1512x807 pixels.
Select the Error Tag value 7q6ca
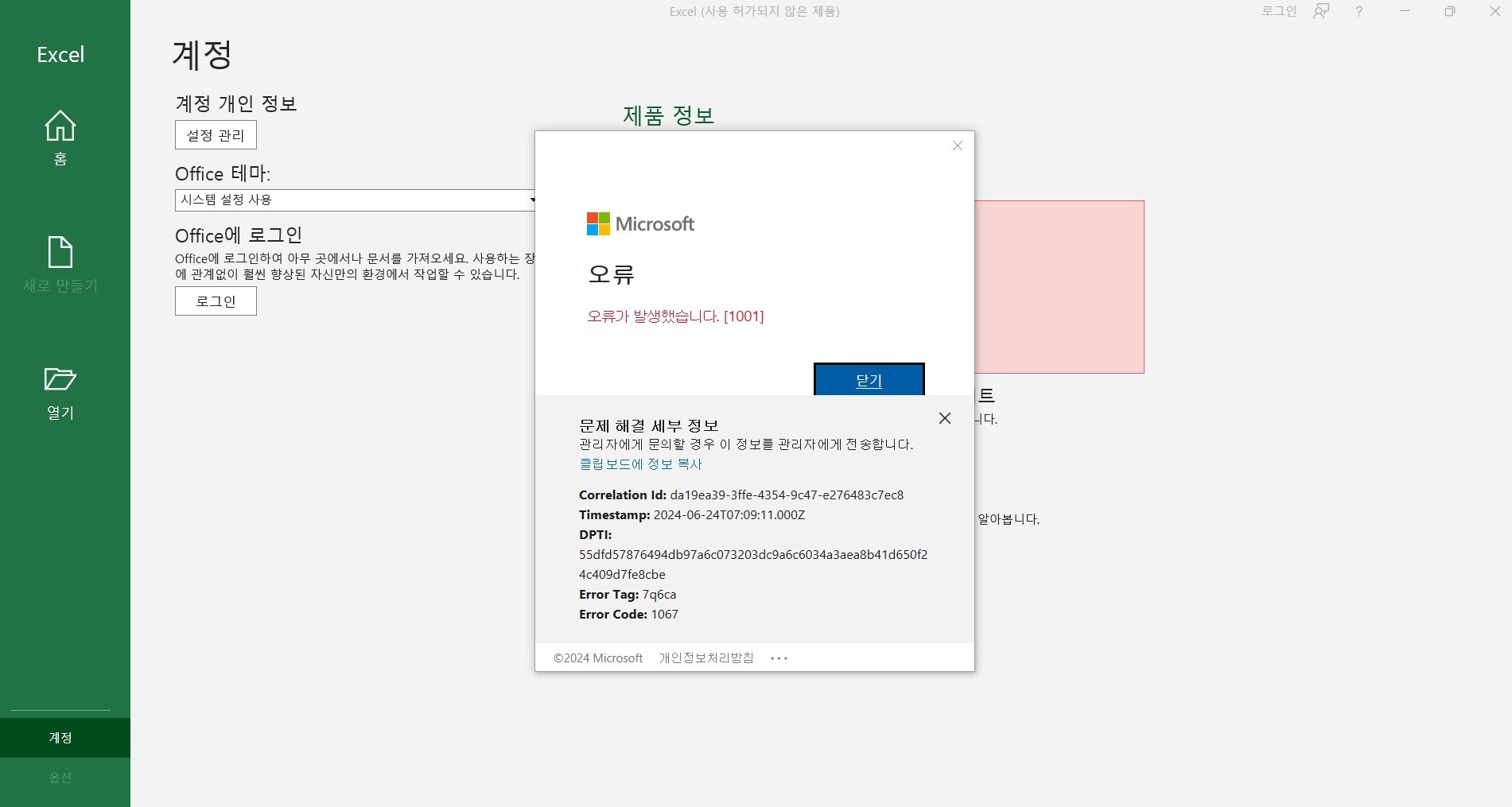click(659, 595)
